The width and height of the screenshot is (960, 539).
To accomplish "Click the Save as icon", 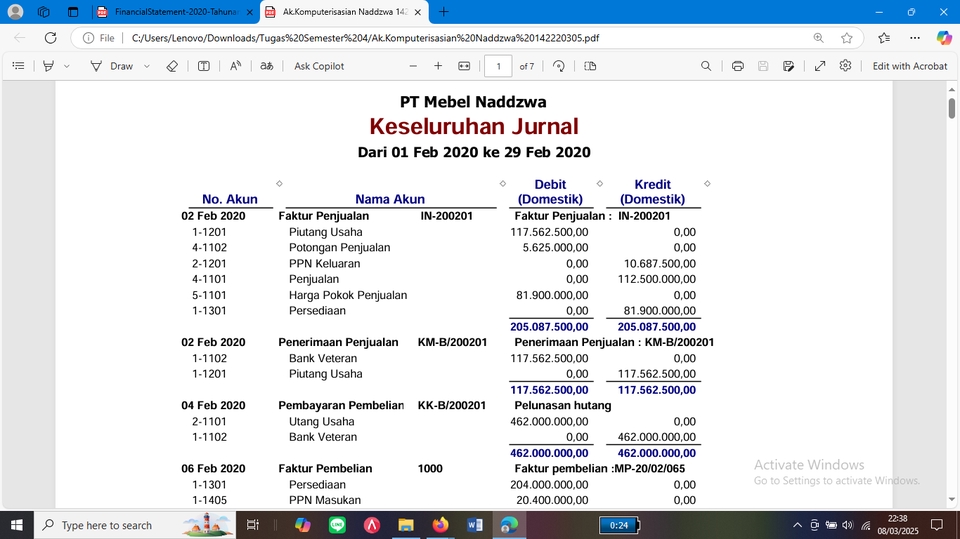I will point(789,66).
